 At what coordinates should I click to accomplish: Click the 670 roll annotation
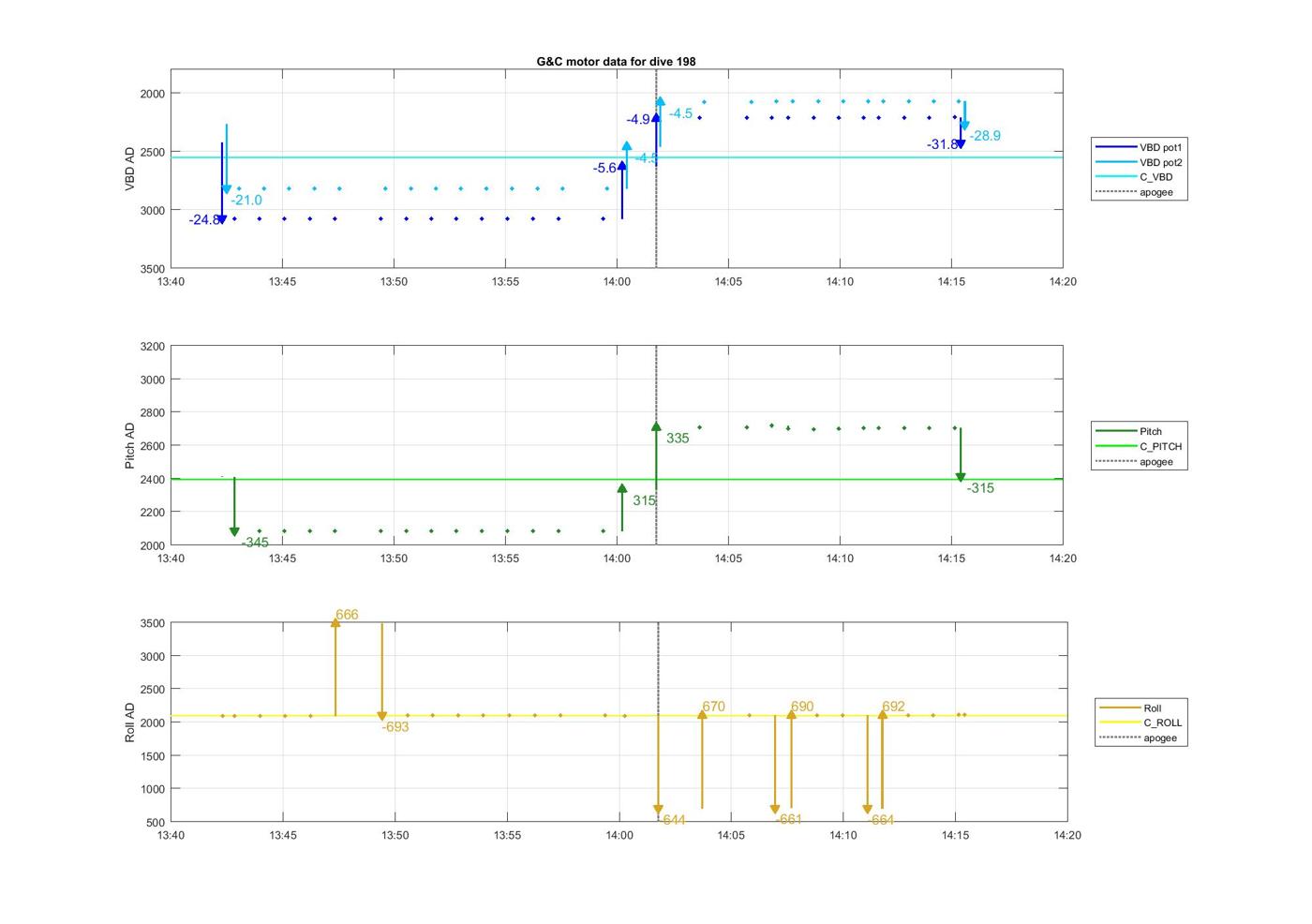pyautogui.click(x=713, y=707)
